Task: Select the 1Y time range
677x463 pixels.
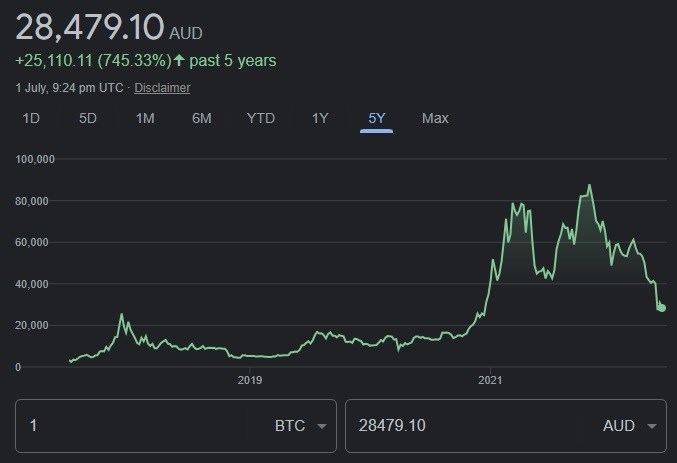Action: click(320, 118)
